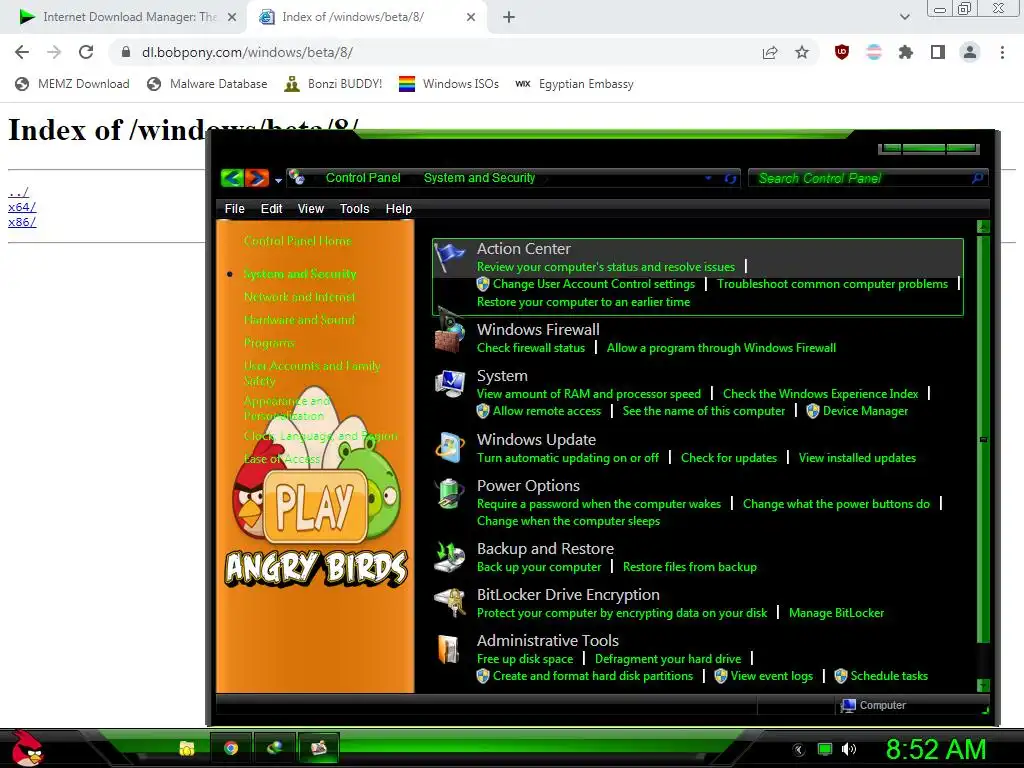Open Chrome's three-dot menu
This screenshot has width=1024, height=768.
pos(1002,52)
